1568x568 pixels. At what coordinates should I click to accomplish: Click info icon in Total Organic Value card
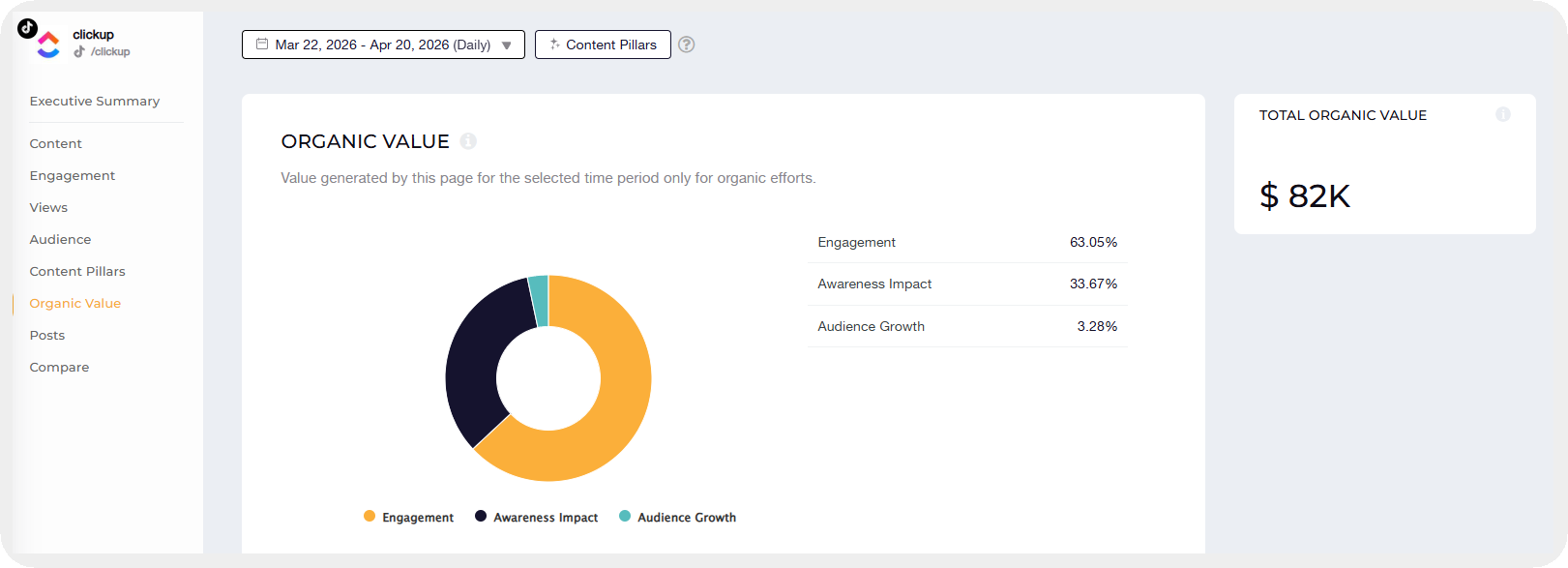(1502, 114)
